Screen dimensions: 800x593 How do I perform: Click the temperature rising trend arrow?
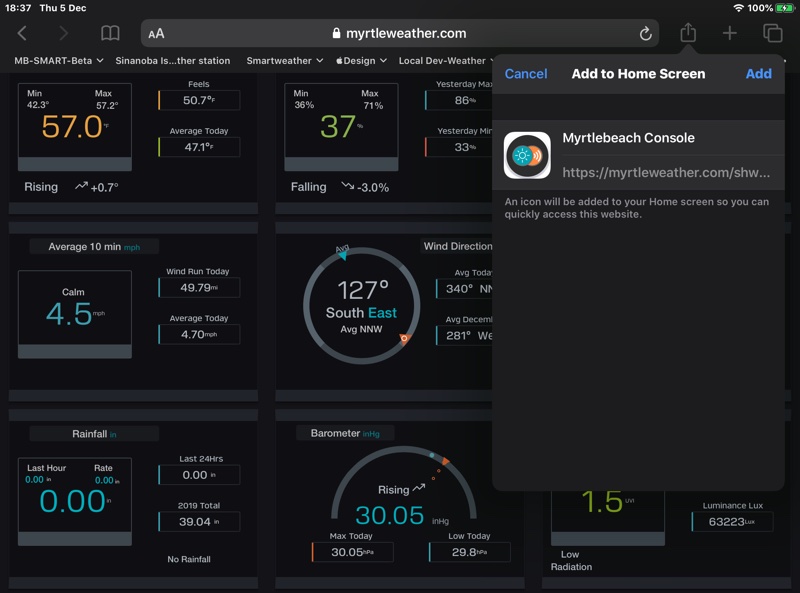(x=81, y=186)
